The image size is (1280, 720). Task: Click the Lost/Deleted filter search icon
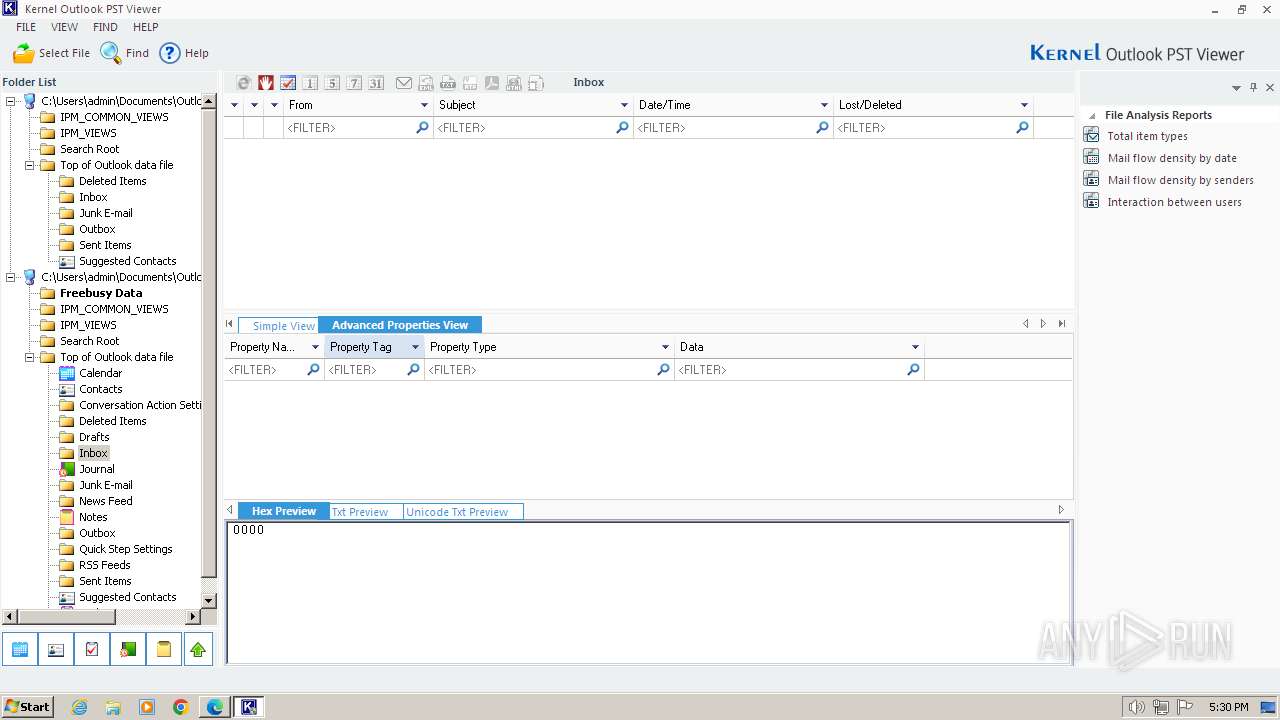point(1022,128)
